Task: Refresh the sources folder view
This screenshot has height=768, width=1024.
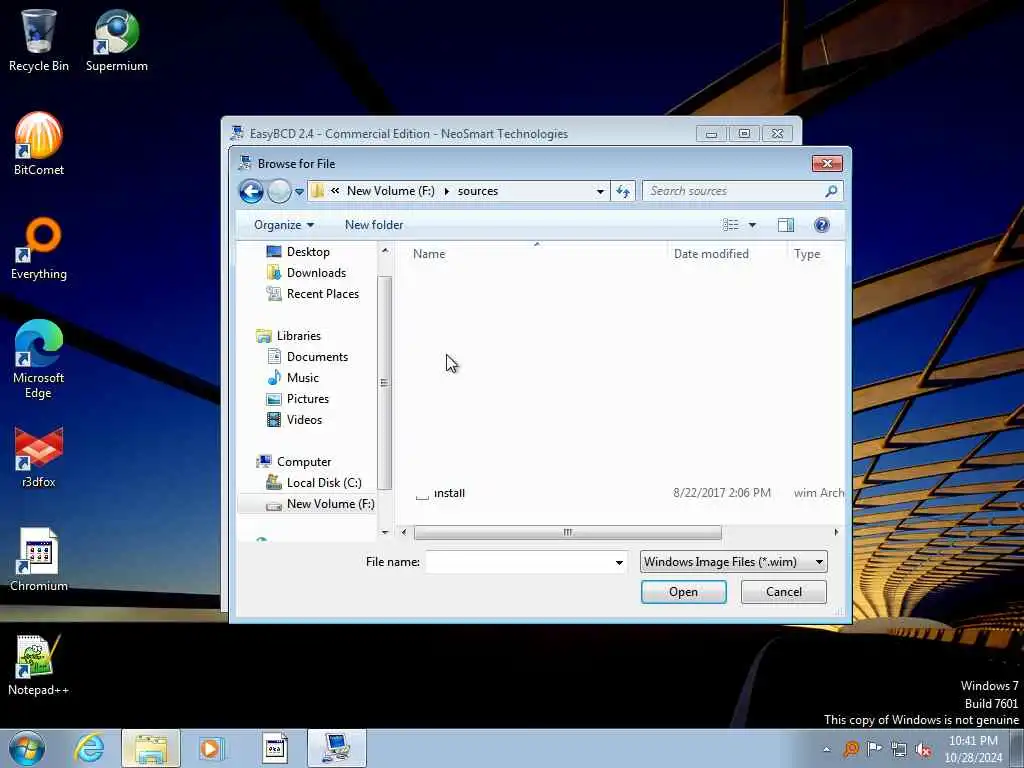Action: coord(623,191)
